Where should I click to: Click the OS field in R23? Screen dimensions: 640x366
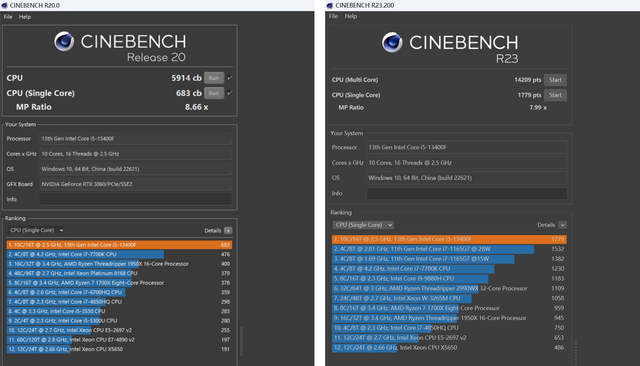pyautogui.click(x=467, y=178)
